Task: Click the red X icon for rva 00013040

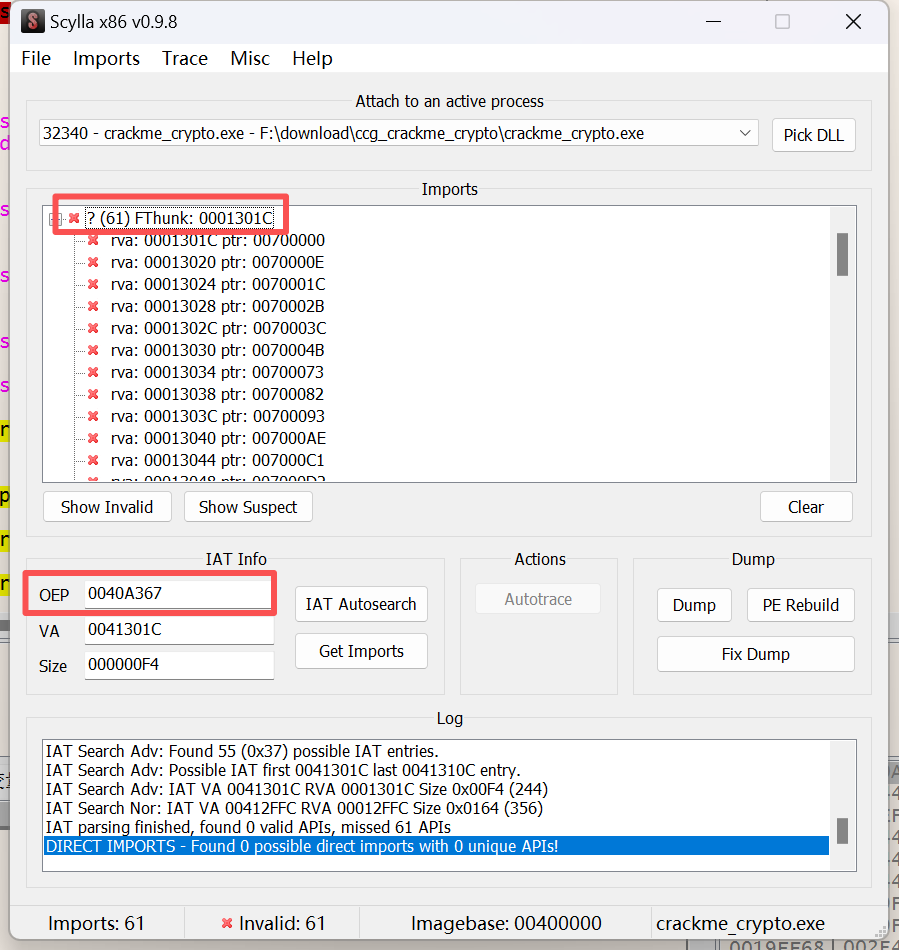Action: point(93,438)
